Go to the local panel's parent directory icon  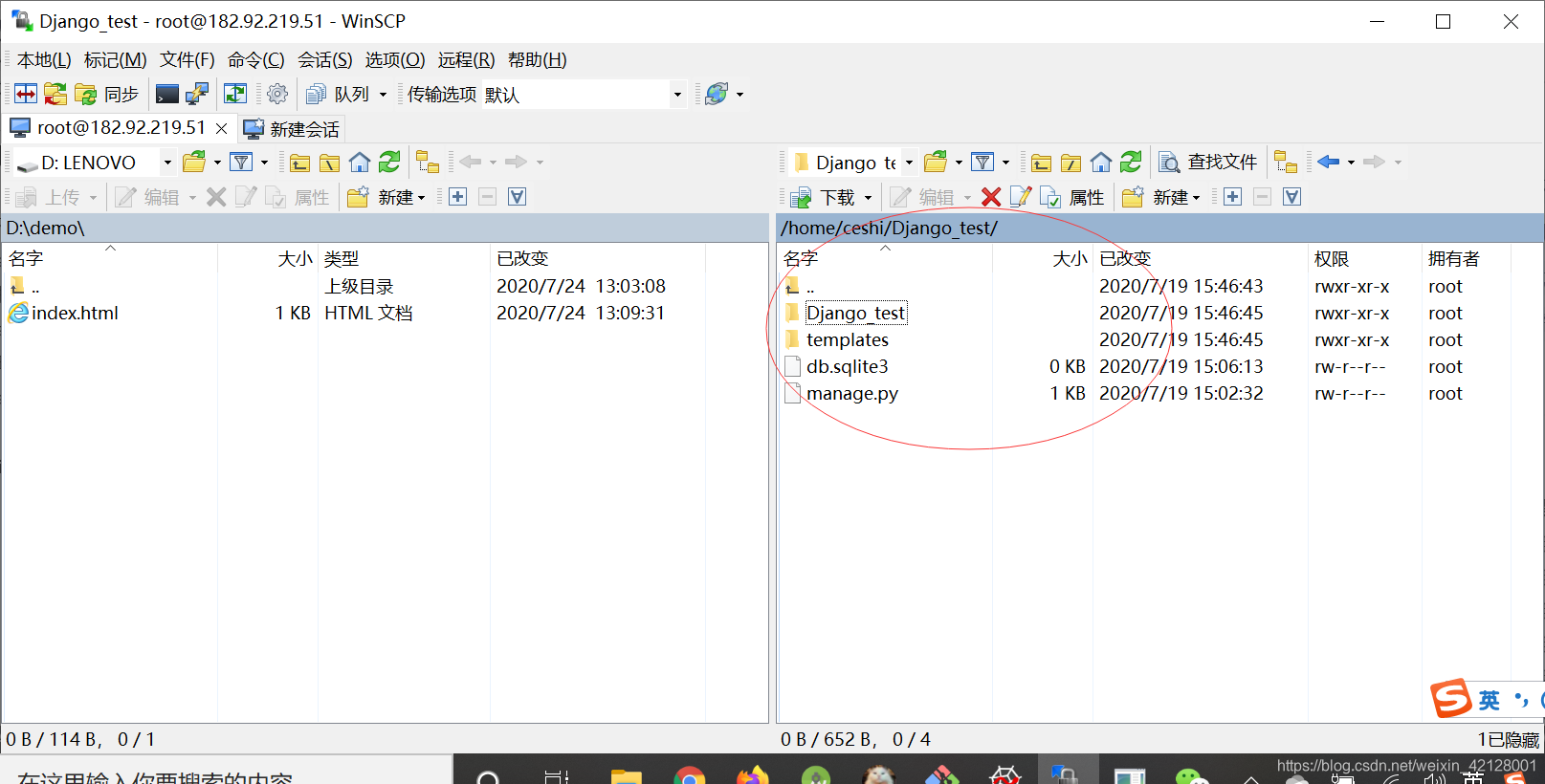[300, 163]
